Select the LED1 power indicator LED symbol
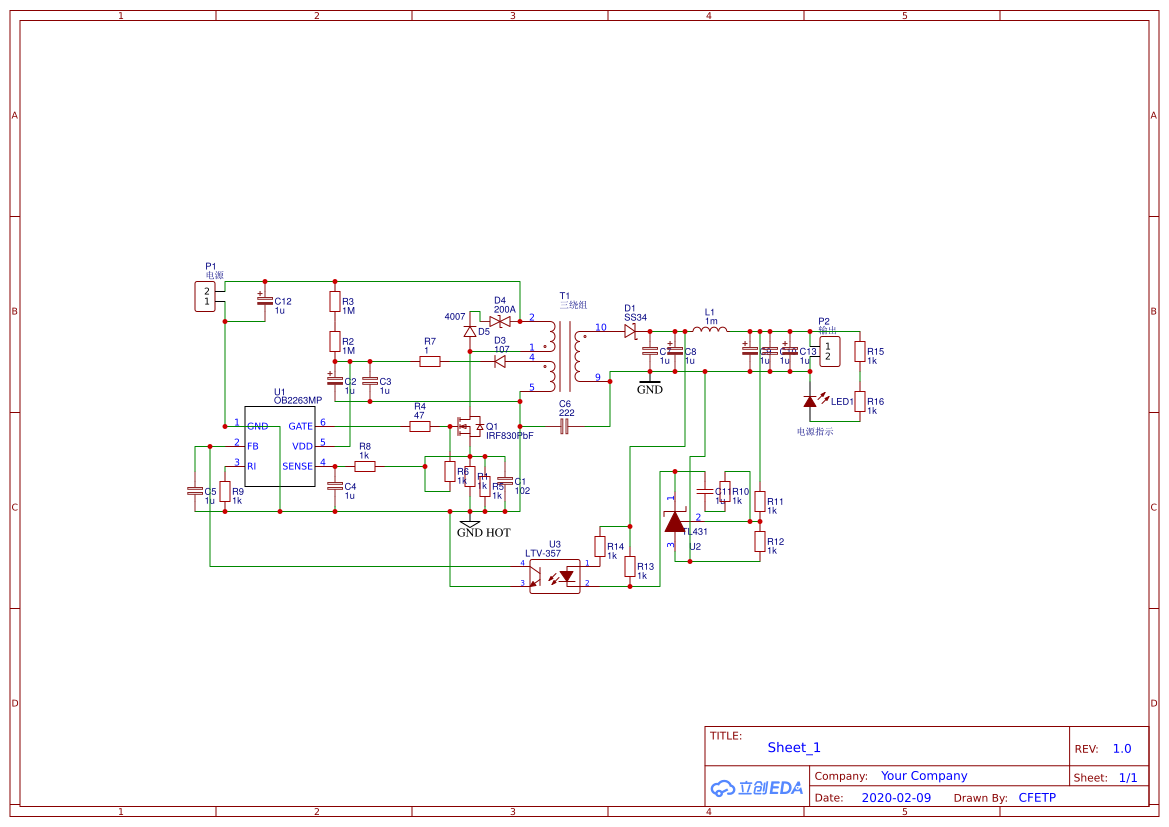Viewport: 1169px width, 827px height. (x=816, y=400)
